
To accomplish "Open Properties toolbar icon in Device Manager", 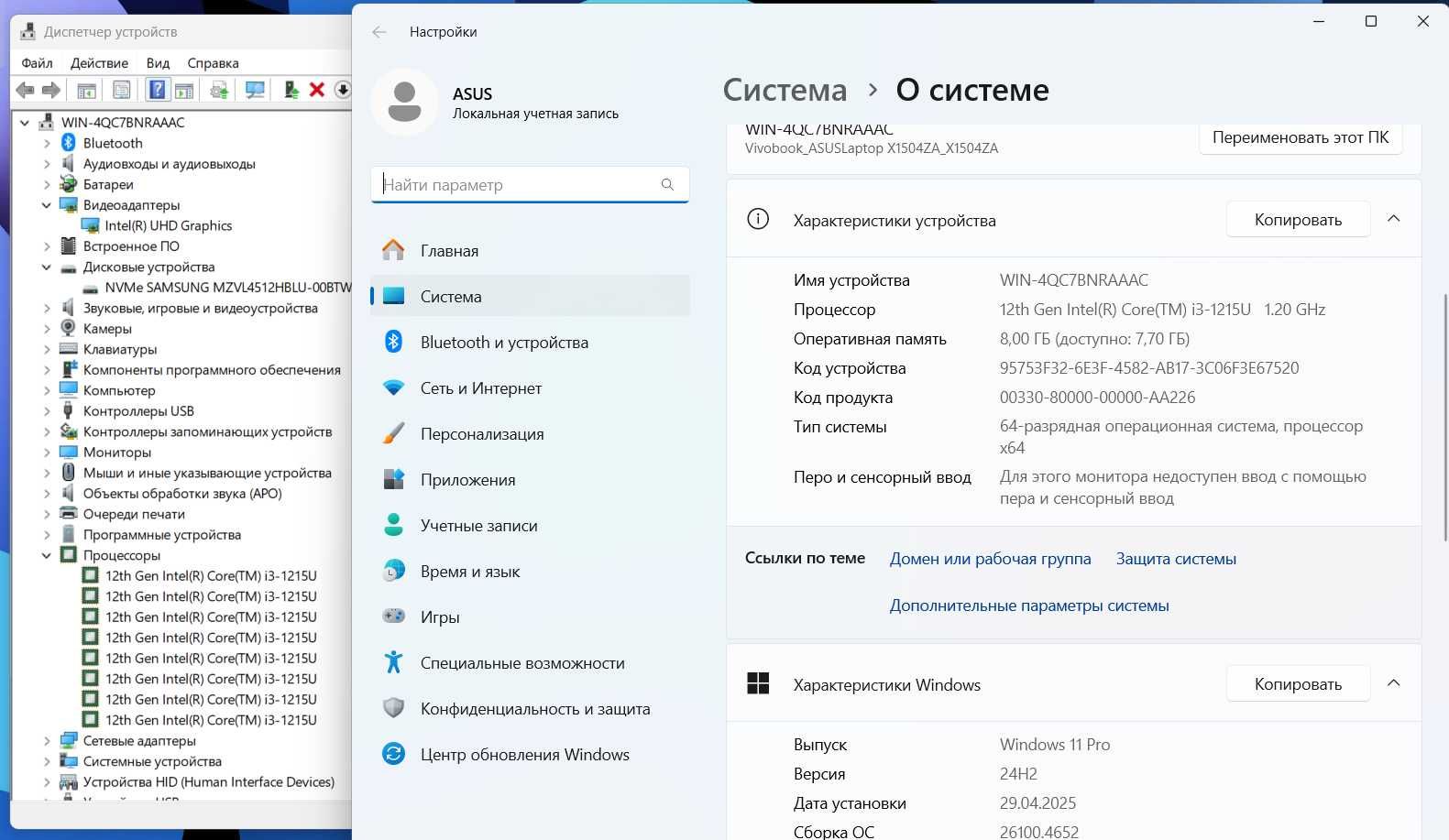I will [x=122, y=90].
